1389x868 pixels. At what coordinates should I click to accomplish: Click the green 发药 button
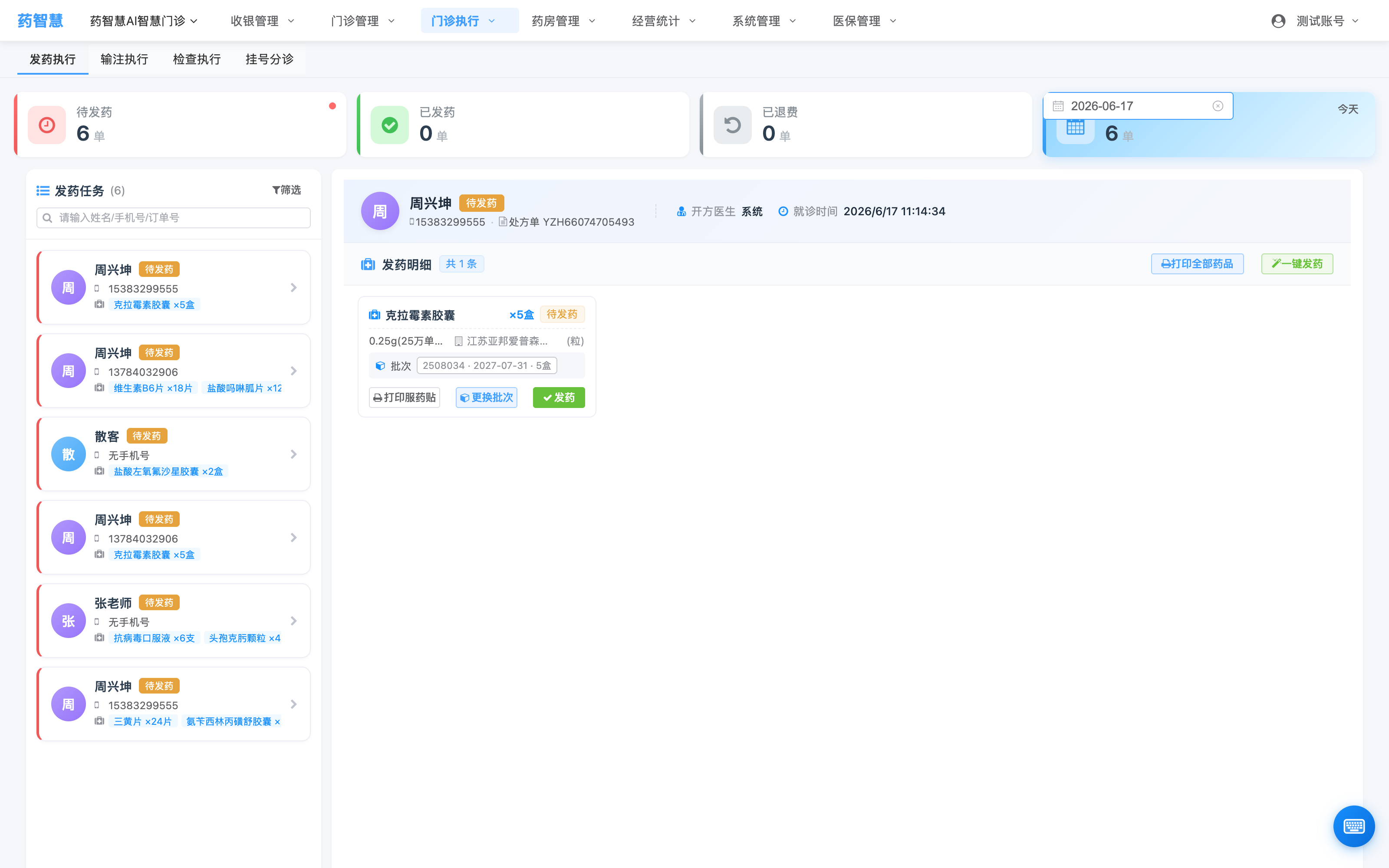click(559, 397)
